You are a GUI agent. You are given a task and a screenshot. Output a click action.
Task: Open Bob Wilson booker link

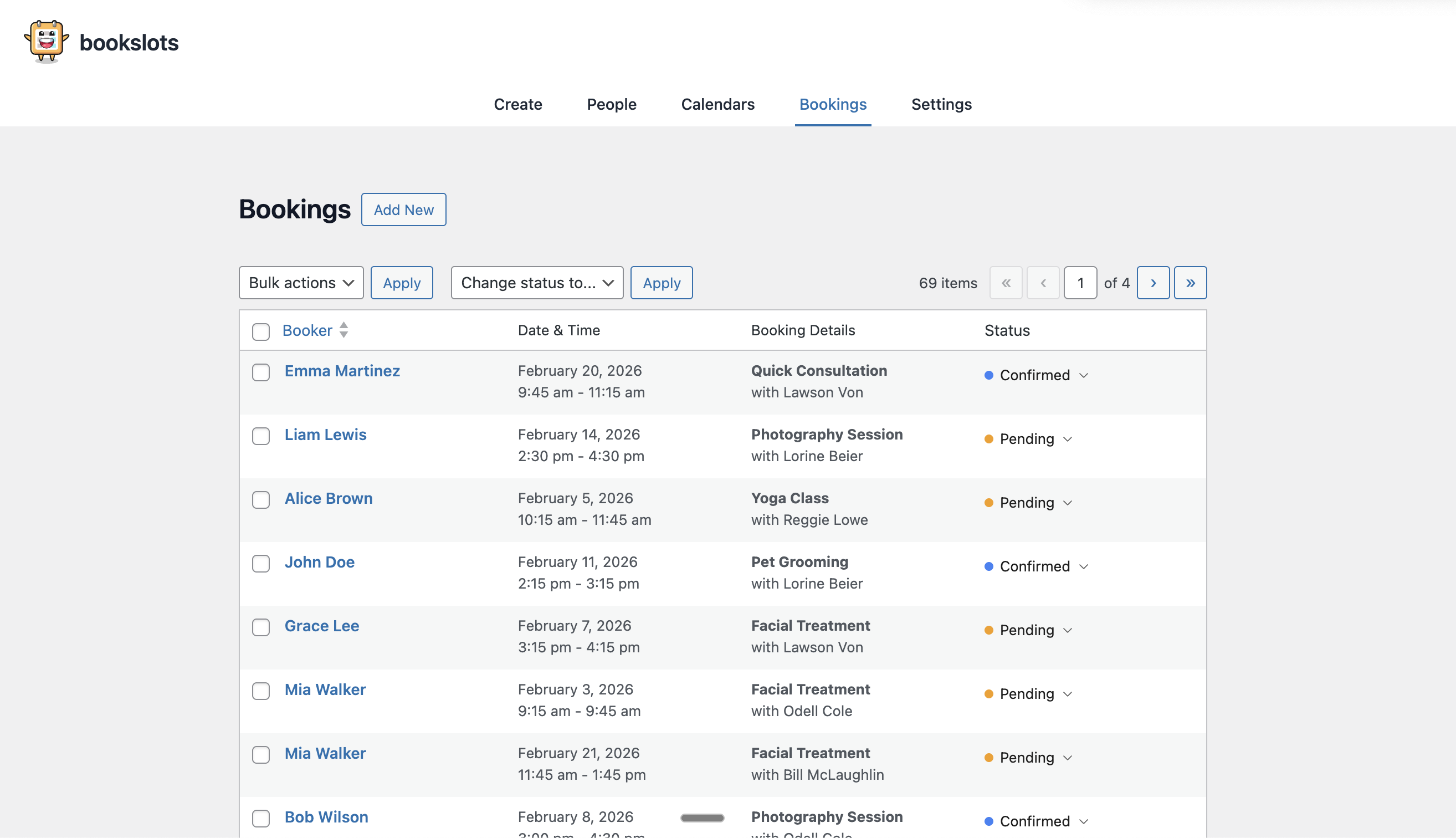[326, 817]
